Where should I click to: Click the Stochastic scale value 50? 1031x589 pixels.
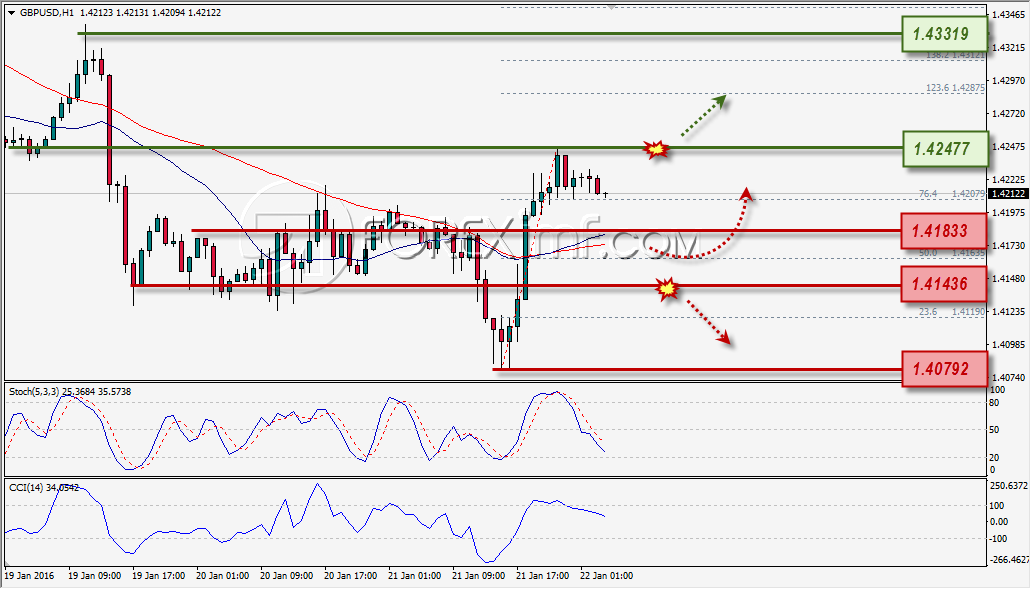995,430
